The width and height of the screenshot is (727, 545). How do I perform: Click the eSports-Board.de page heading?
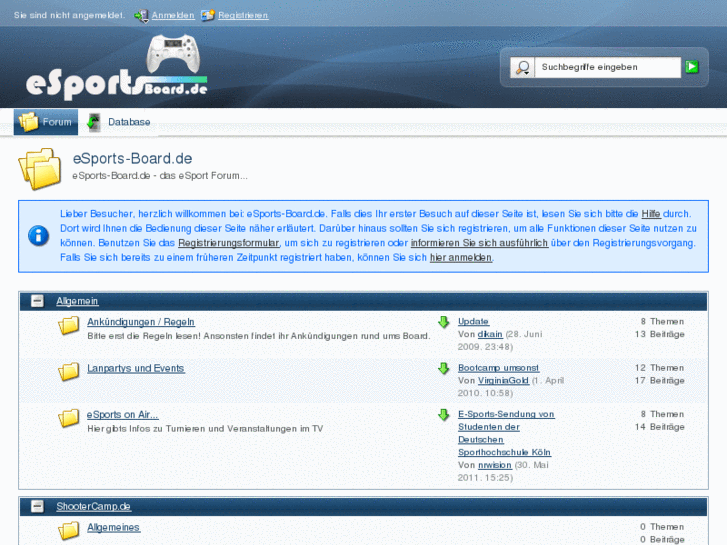coord(133,159)
